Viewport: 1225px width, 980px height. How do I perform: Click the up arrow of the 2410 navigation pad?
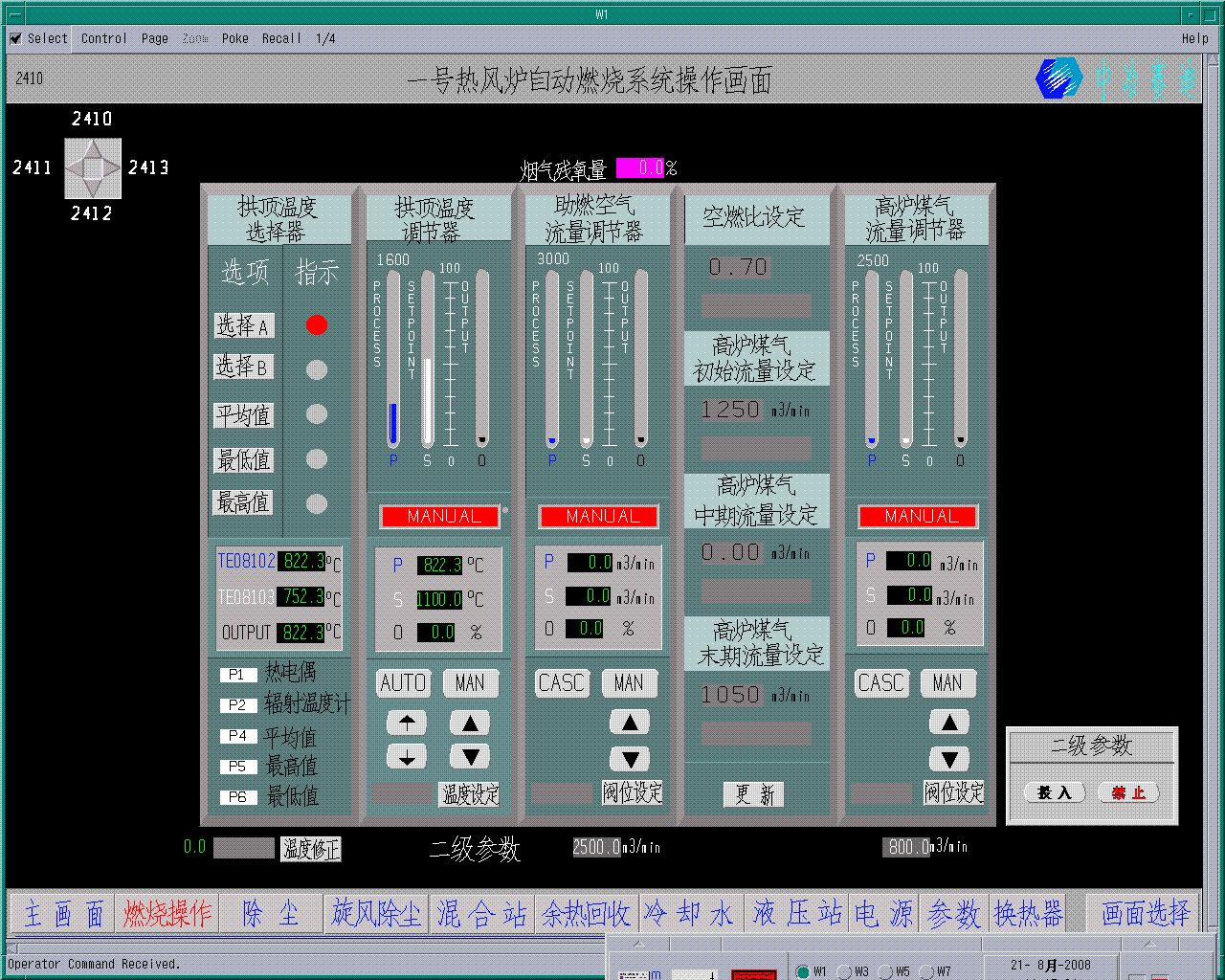[93, 147]
